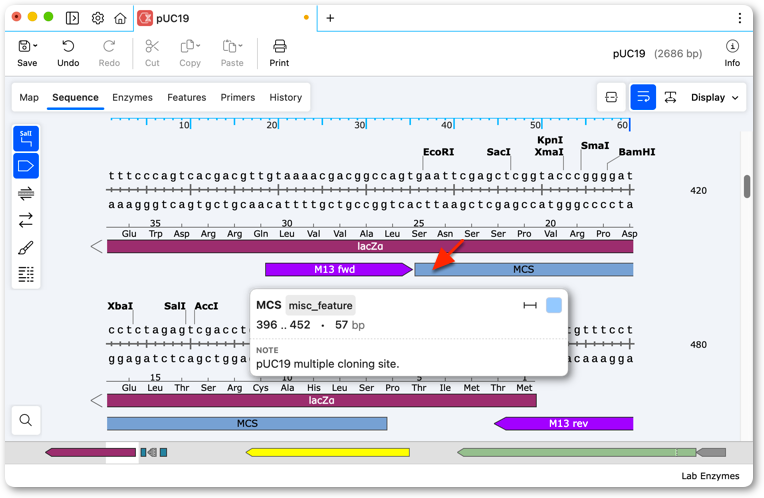
Task: Click the XmaI enzyme label
Action: click(549, 152)
